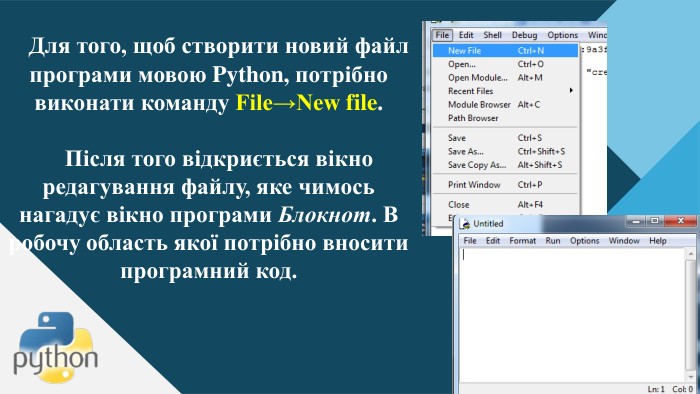
Task: Choose Print Window menu entry
Action: click(505, 185)
